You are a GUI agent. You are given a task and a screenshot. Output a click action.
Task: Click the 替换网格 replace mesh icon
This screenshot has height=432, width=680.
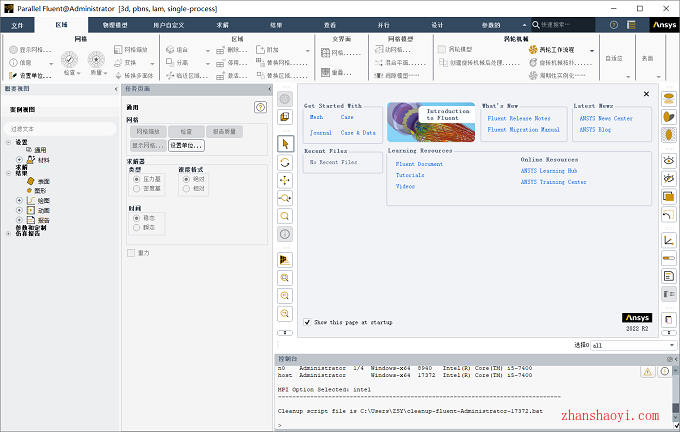pos(260,62)
